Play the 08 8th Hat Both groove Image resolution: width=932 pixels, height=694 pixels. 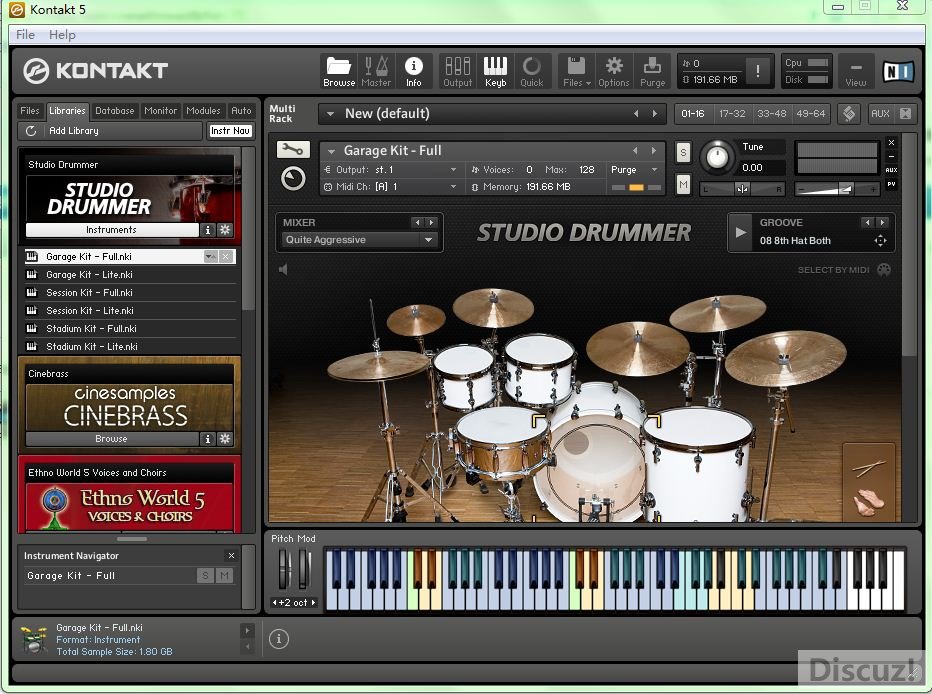pyautogui.click(x=740, y=232)
